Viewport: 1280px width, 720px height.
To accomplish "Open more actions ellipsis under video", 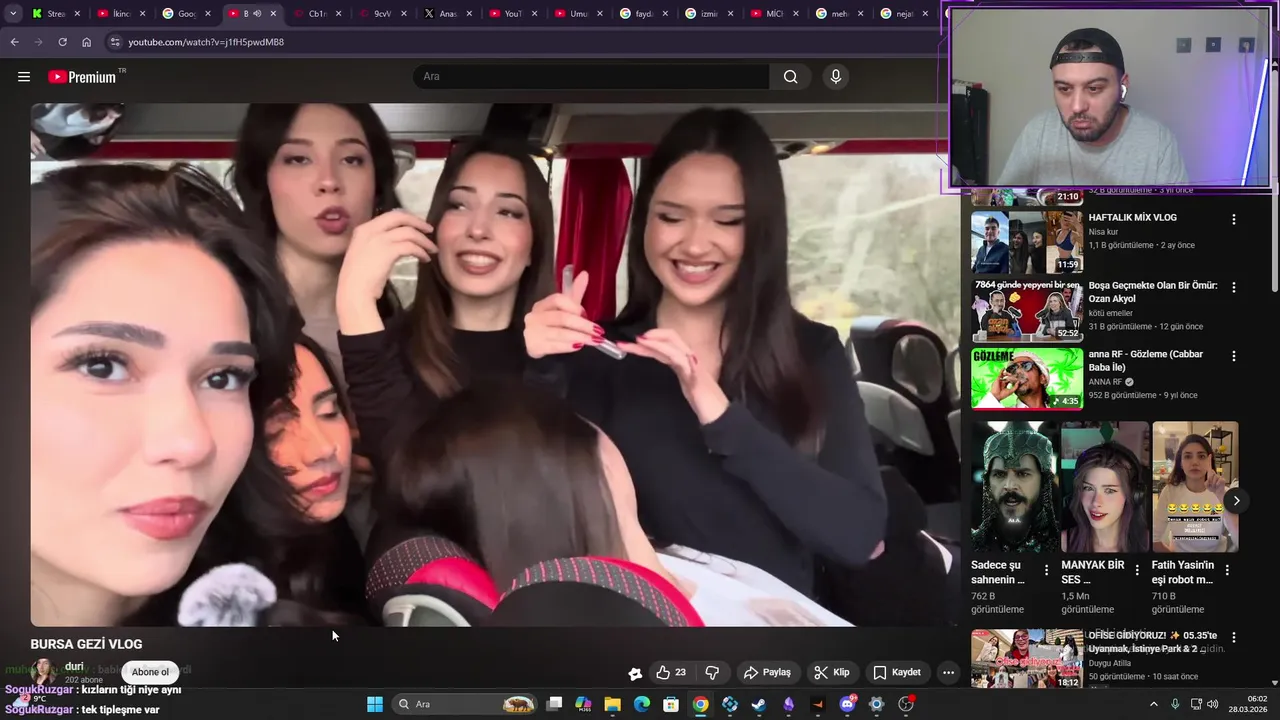I will [x=948, y=673].
